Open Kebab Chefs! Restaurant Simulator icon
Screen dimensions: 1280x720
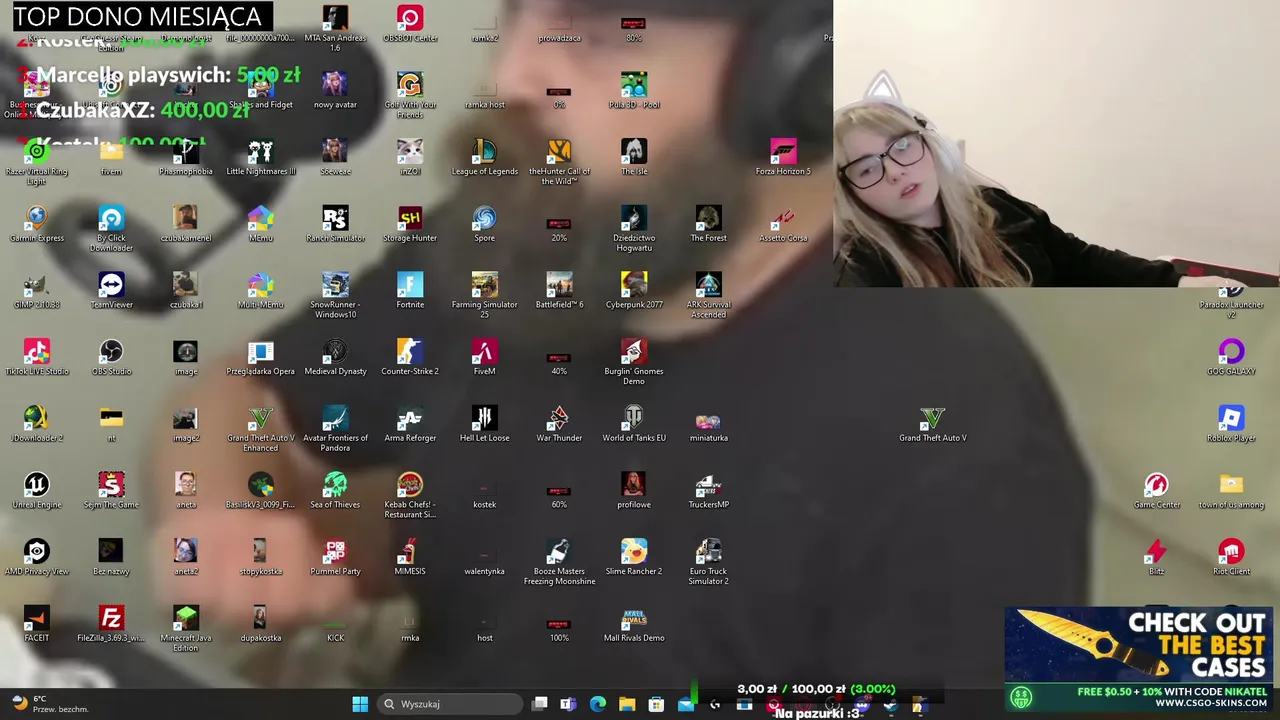(x=410, y=495)
